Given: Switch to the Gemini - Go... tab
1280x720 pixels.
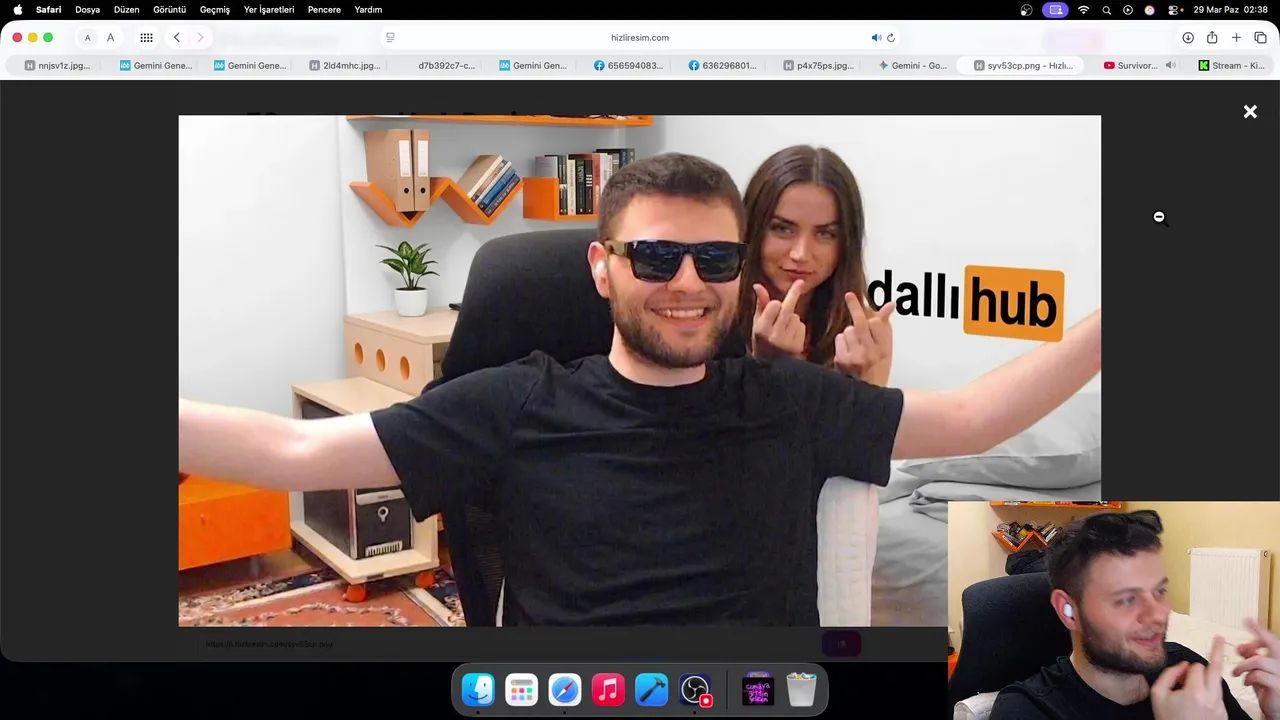Looking at the screenshot, I should [913, 66].
